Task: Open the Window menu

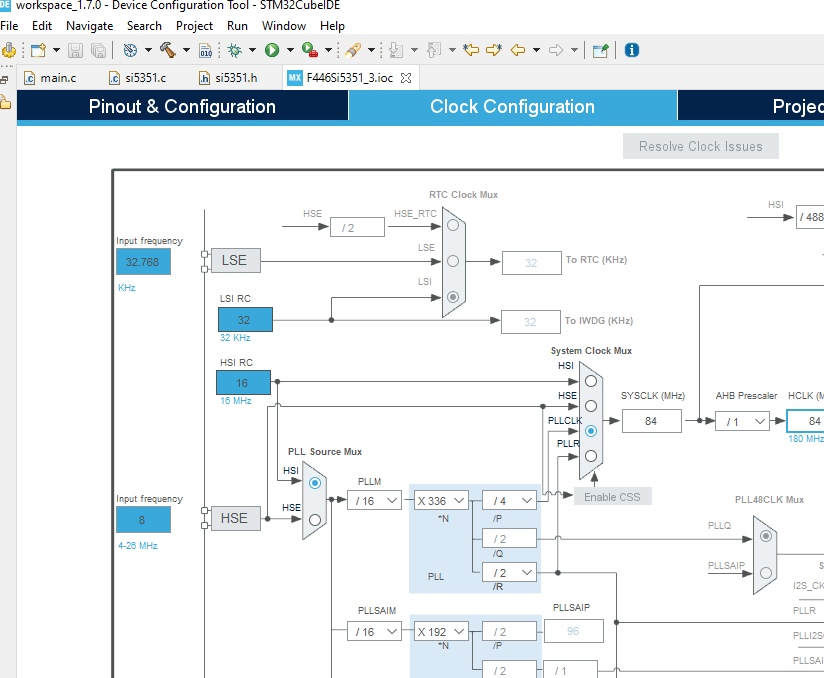Action: [284, 26]
